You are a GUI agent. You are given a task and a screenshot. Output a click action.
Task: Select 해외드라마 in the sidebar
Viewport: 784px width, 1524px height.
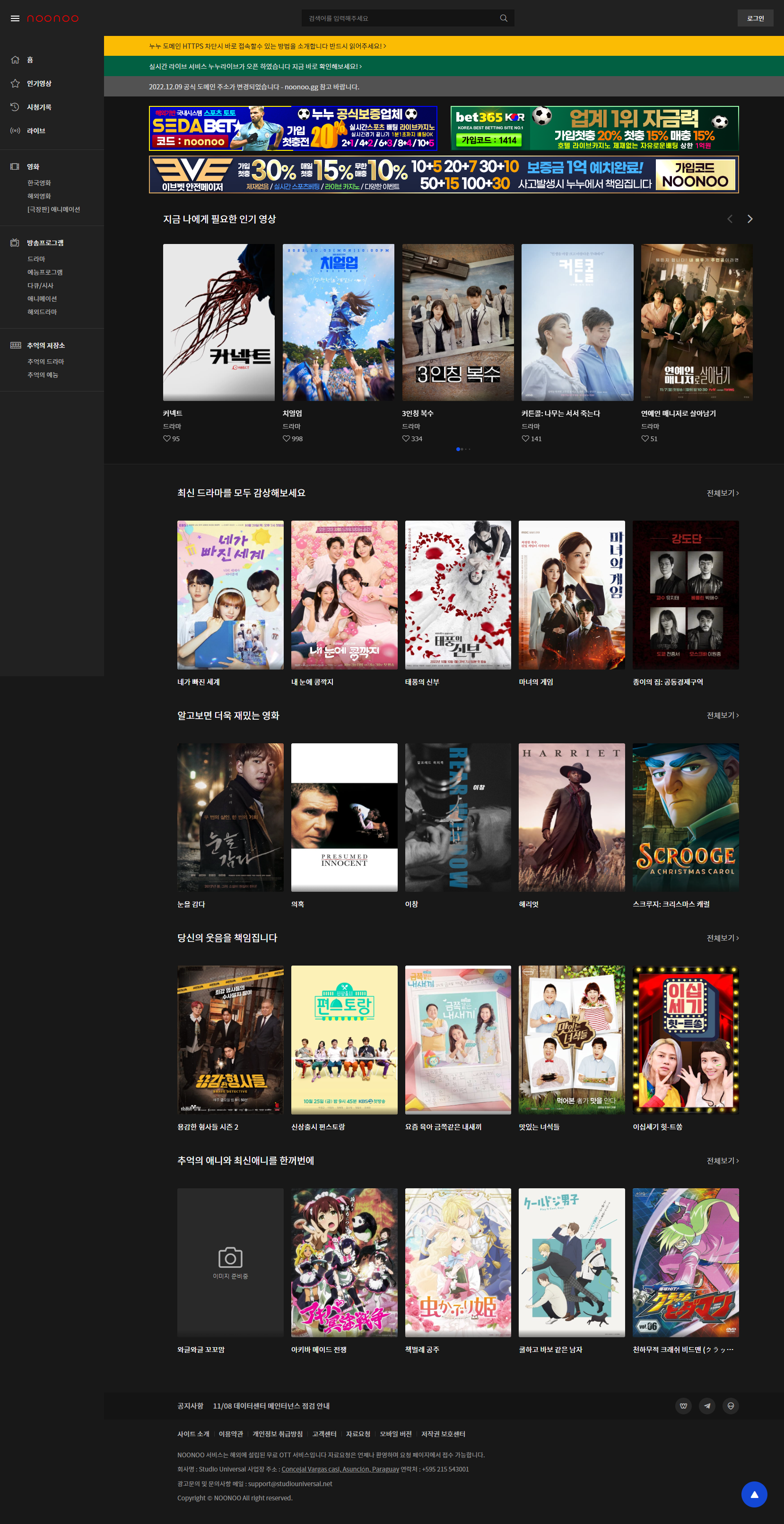tap(42, 312)
